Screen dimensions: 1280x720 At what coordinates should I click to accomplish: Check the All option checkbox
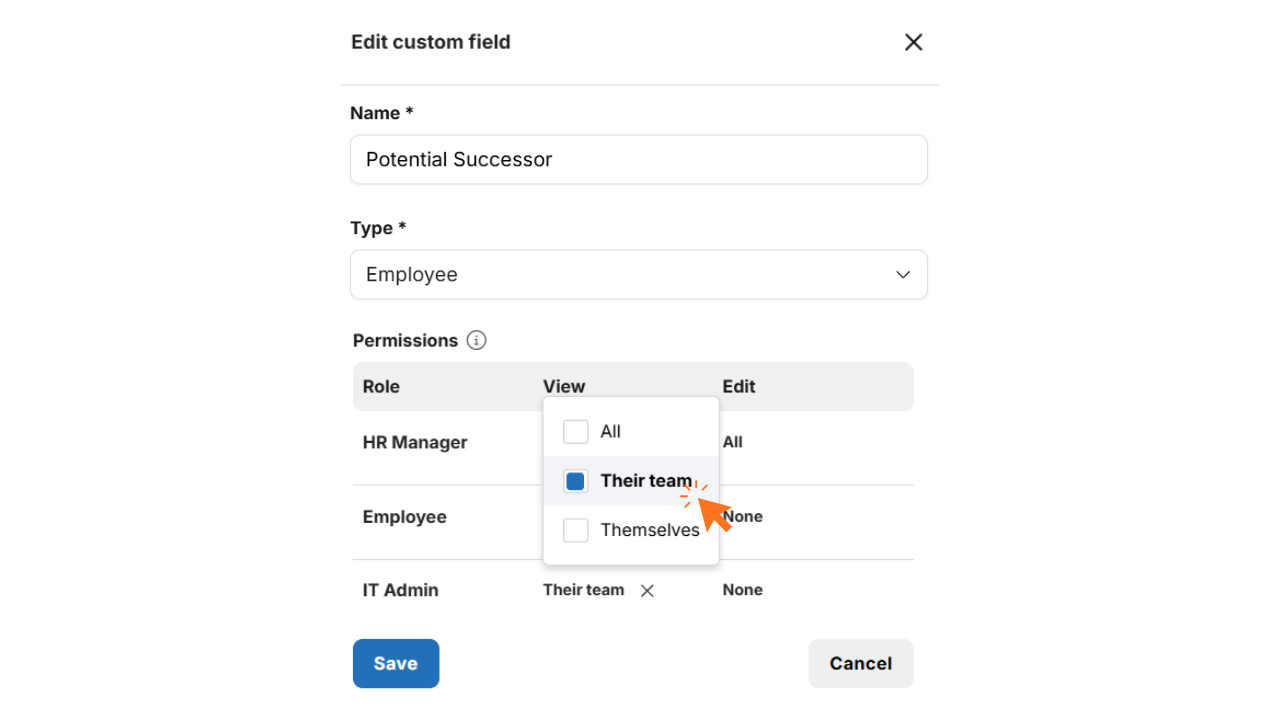tap(575, 432)
